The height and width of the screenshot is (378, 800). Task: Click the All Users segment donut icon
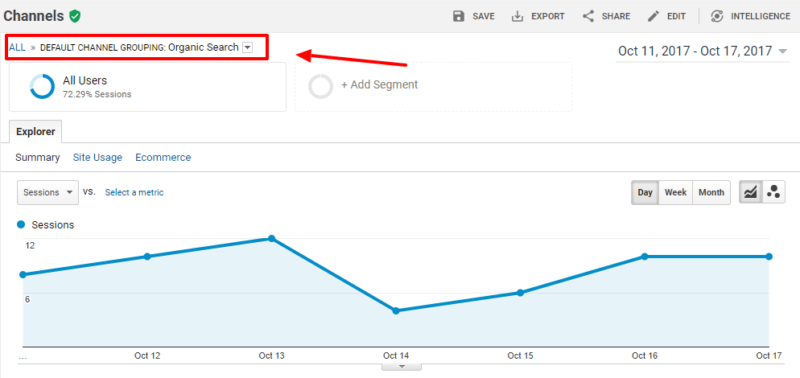(x=42, y=87)
